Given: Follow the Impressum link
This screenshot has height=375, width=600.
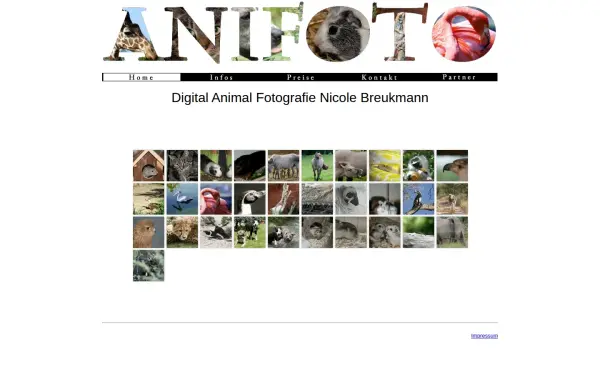Looking at the screenshot, I should click(484, 336).
